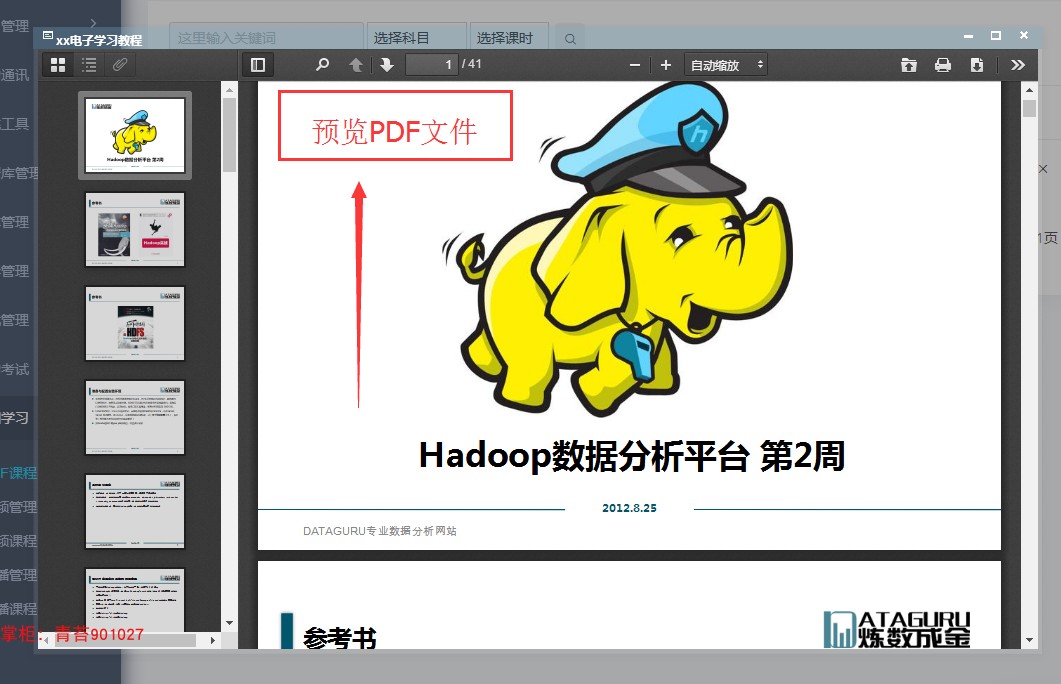Toggle the PDF viewer sidebar
This screenshot has height=684, width=1061.
258,65
